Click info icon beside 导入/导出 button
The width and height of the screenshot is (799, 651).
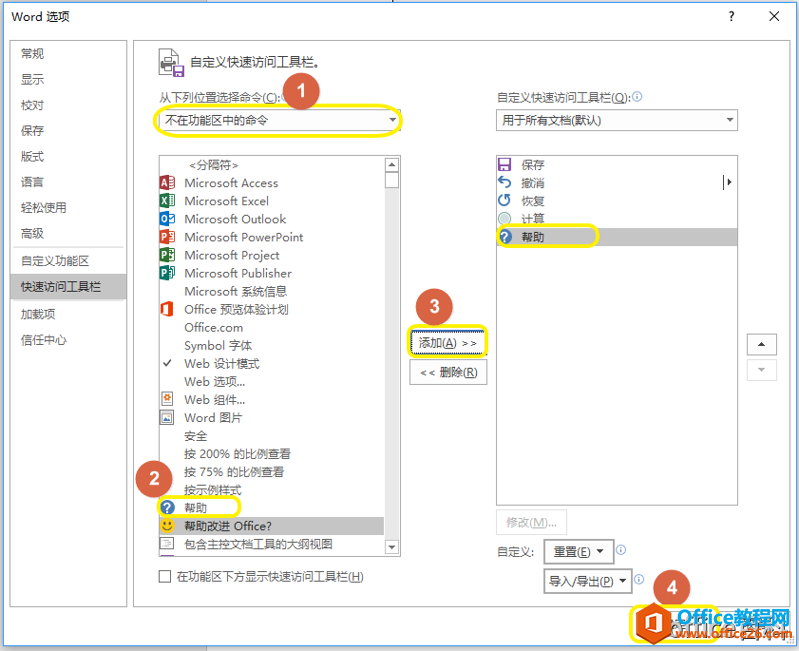click(639, 579)
